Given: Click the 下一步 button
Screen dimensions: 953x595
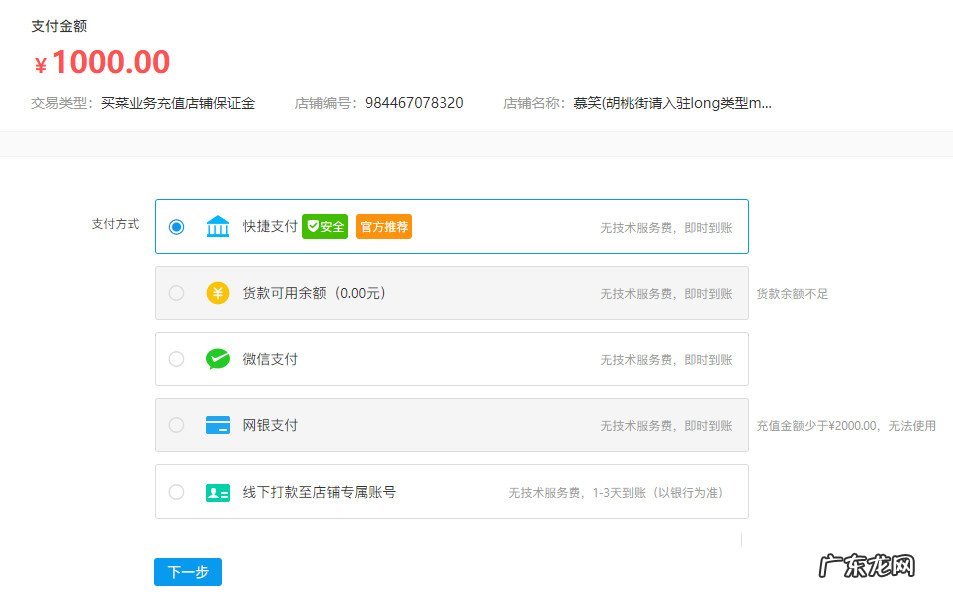Looking at the screenshot, I should [x=187, y=571].
